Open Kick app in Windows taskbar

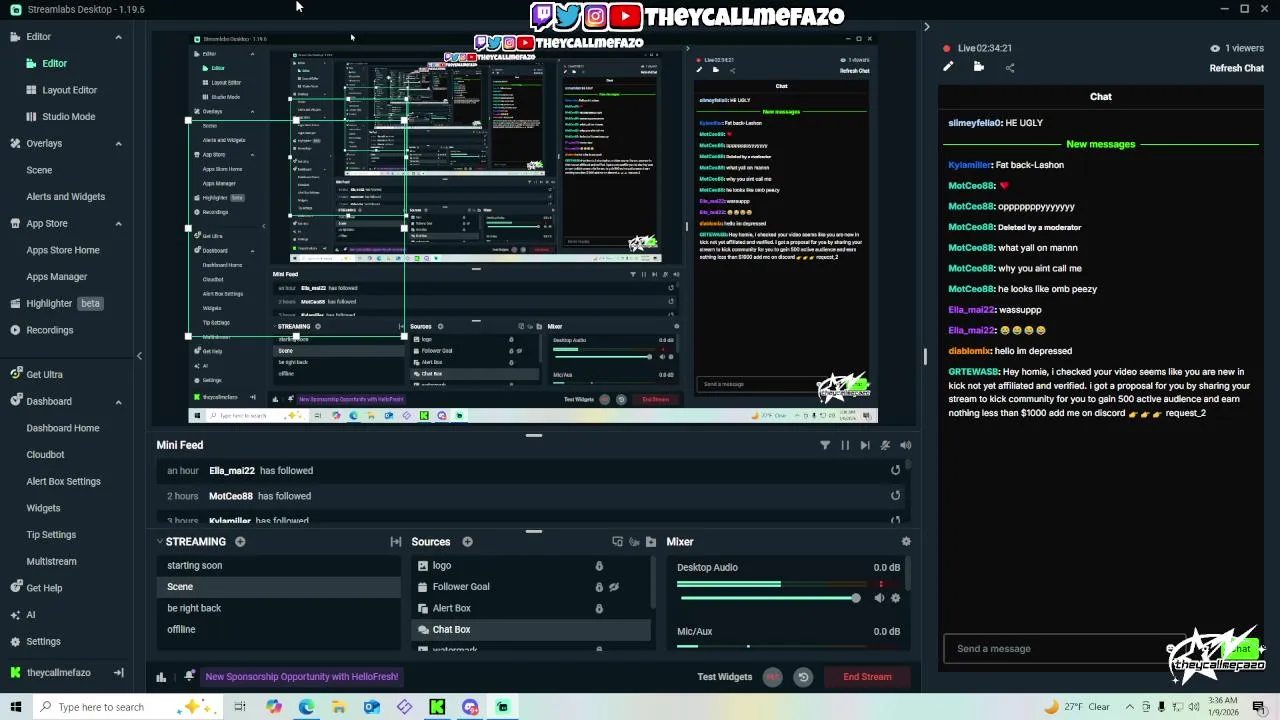pos(437,707)
